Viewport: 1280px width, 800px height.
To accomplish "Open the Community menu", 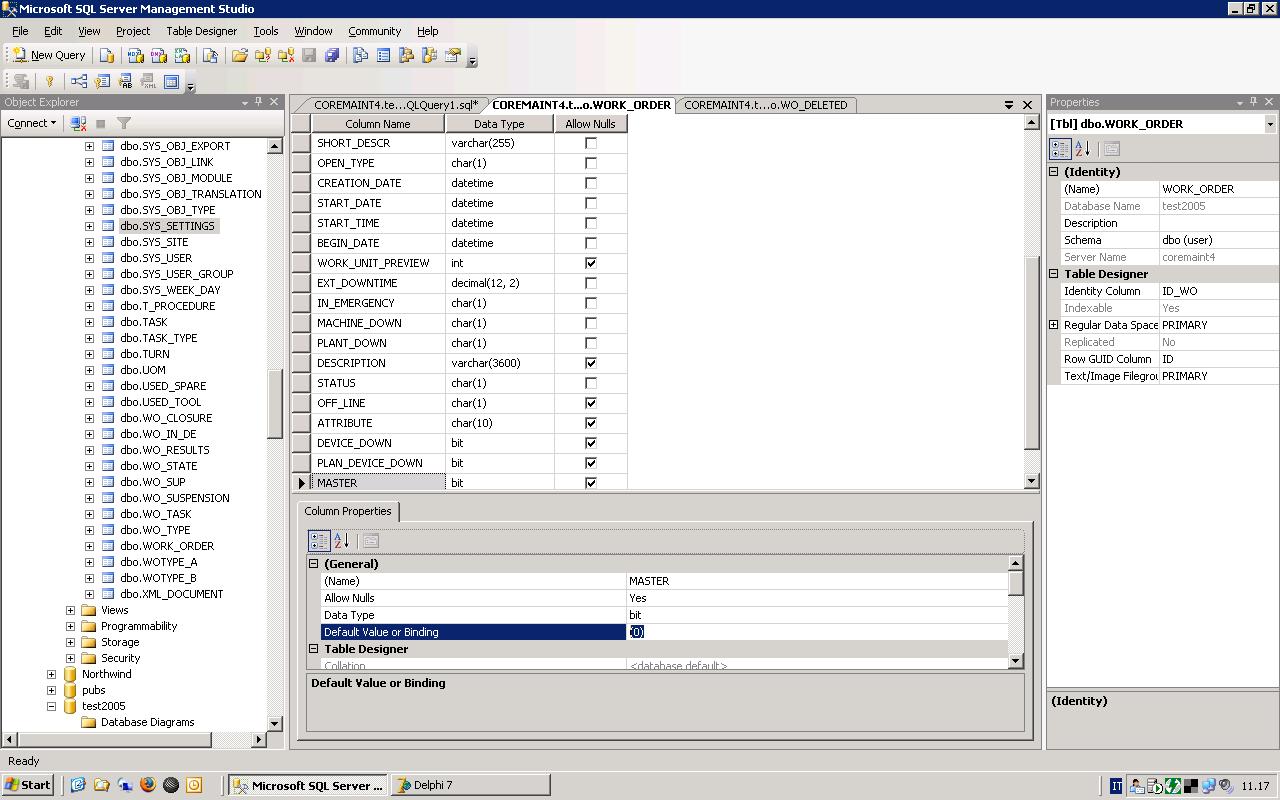I will point(374,31).
